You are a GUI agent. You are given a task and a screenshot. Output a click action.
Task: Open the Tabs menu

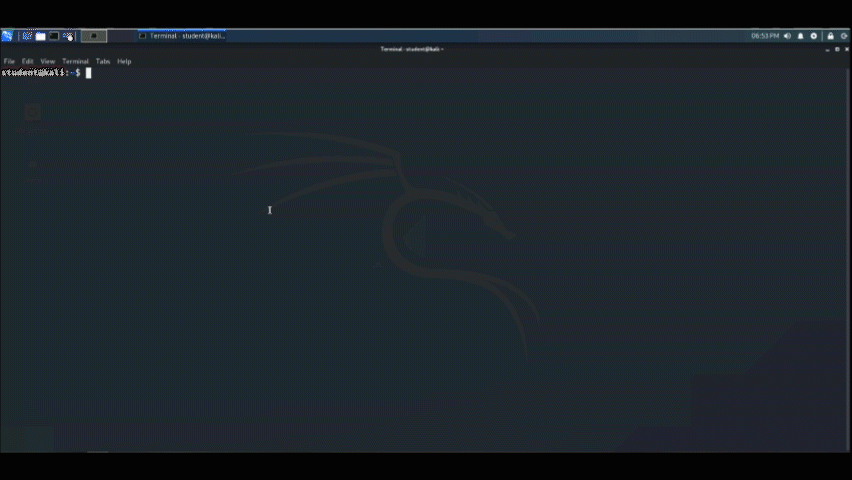tap(103, 61)
